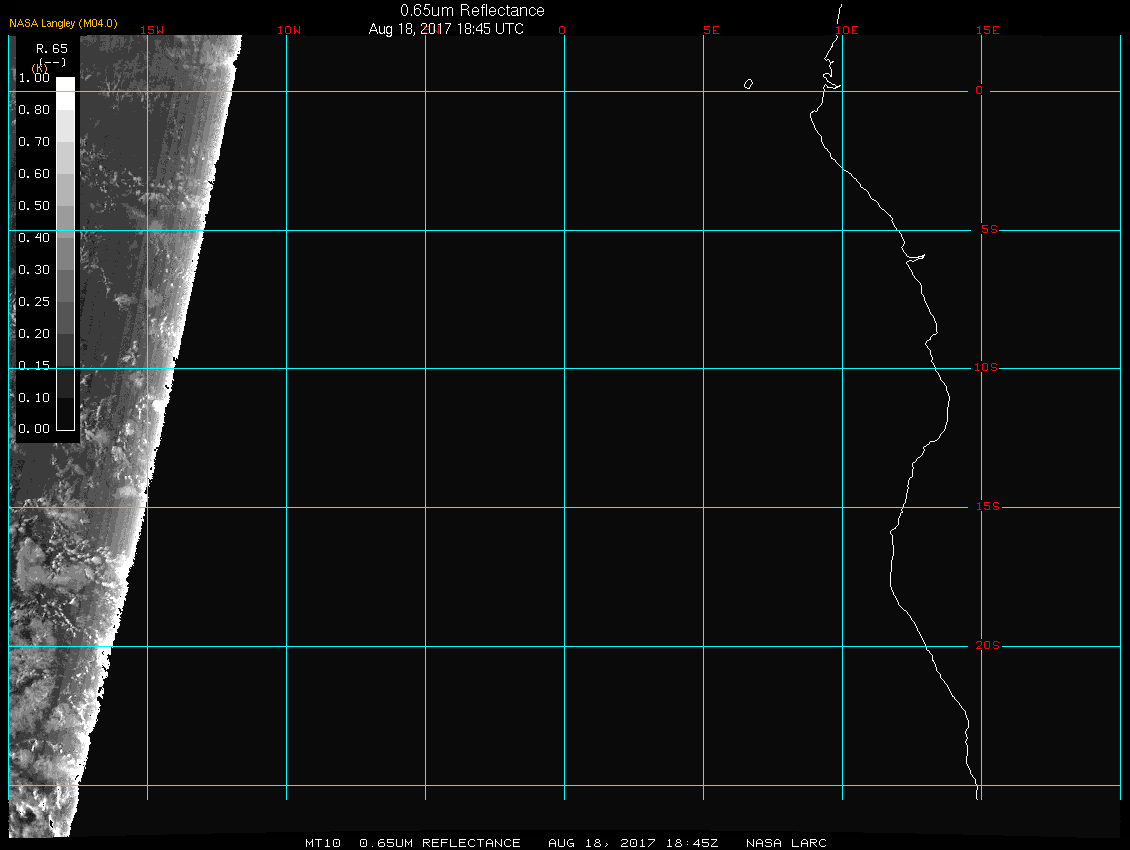Click the 15E longitude label
The image size is (1130, 850).
coord(988,30)
